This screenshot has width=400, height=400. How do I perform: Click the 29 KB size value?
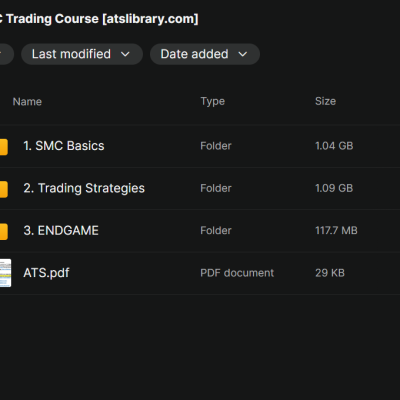[x=330, y=273]
